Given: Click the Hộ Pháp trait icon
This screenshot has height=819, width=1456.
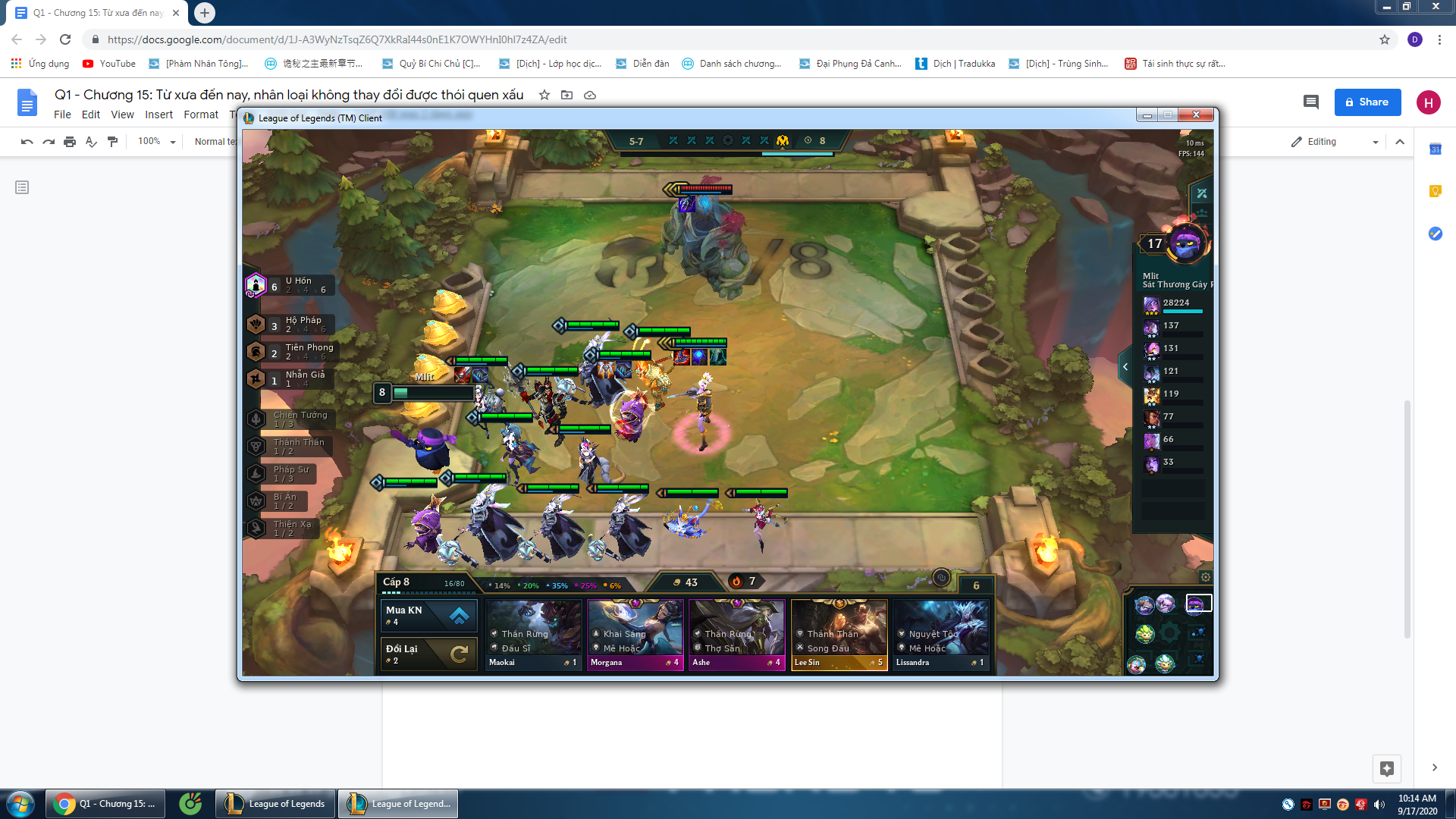Looking at the screenshot, I should [256, 325].
